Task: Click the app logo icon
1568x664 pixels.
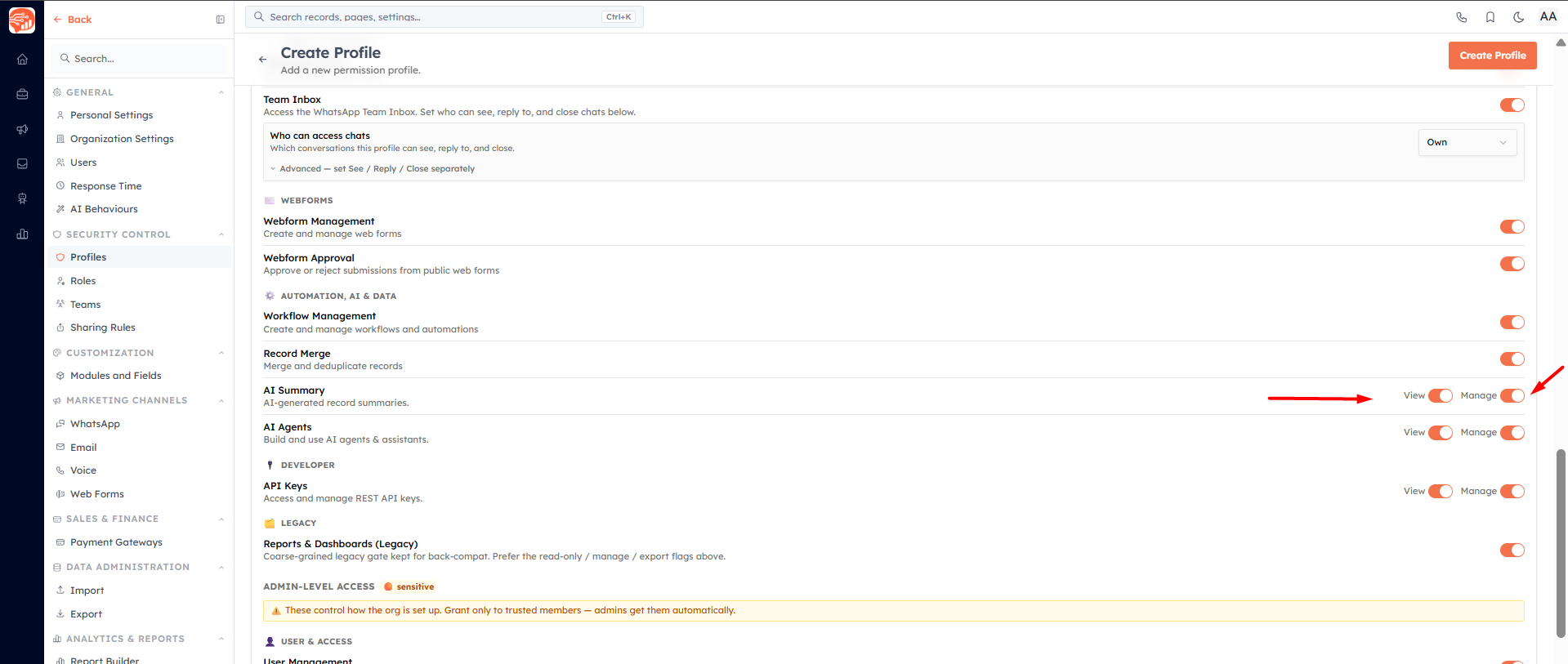Action: point(22,20)
